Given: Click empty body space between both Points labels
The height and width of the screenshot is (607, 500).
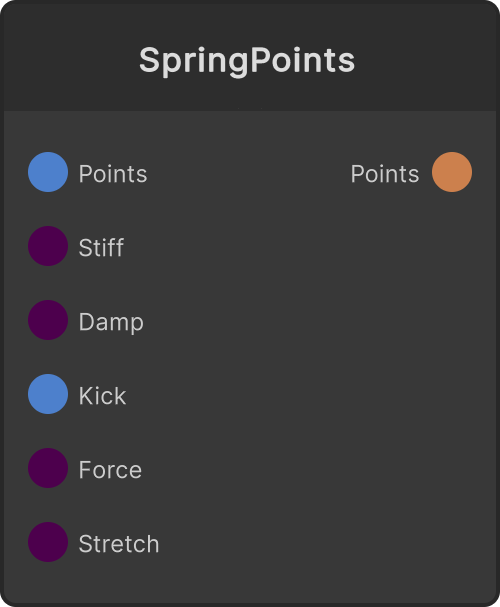Looking at the screenshot, I should click(x=249, y=173).
